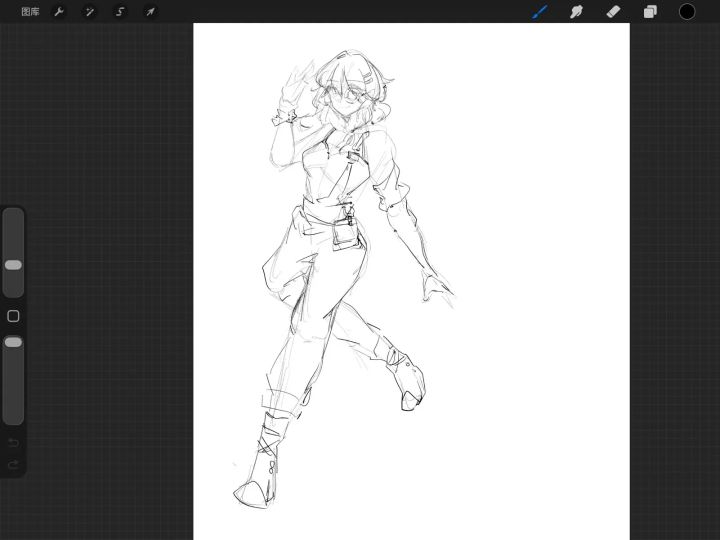Click the brush size slider handle
The image size is (720, 540).
pos(13,265)
